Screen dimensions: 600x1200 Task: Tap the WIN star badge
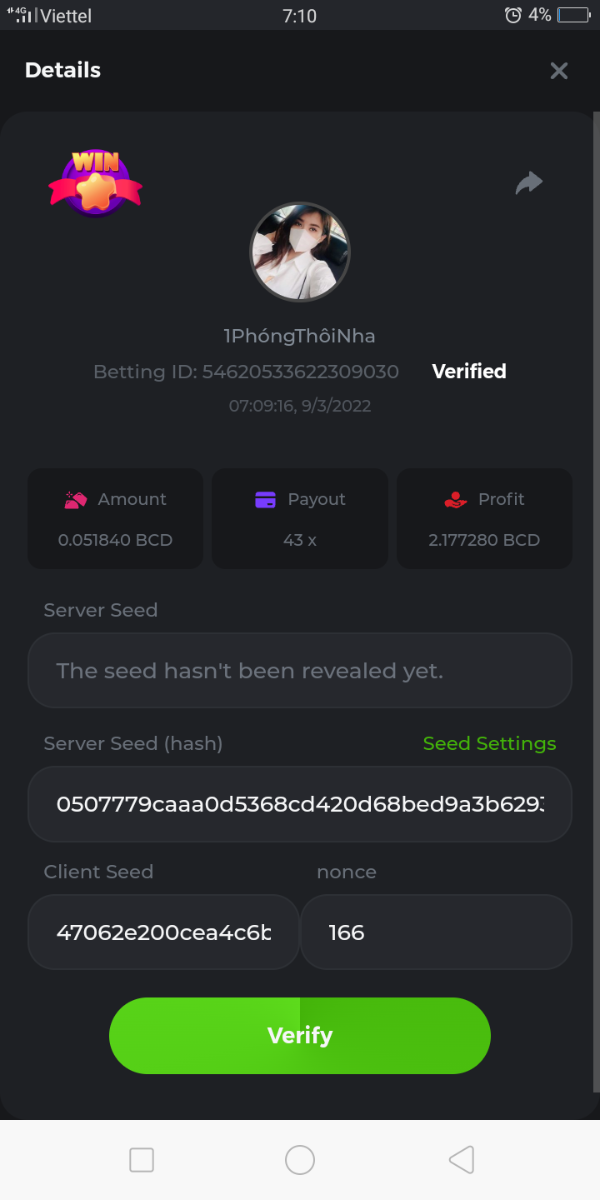96,180
